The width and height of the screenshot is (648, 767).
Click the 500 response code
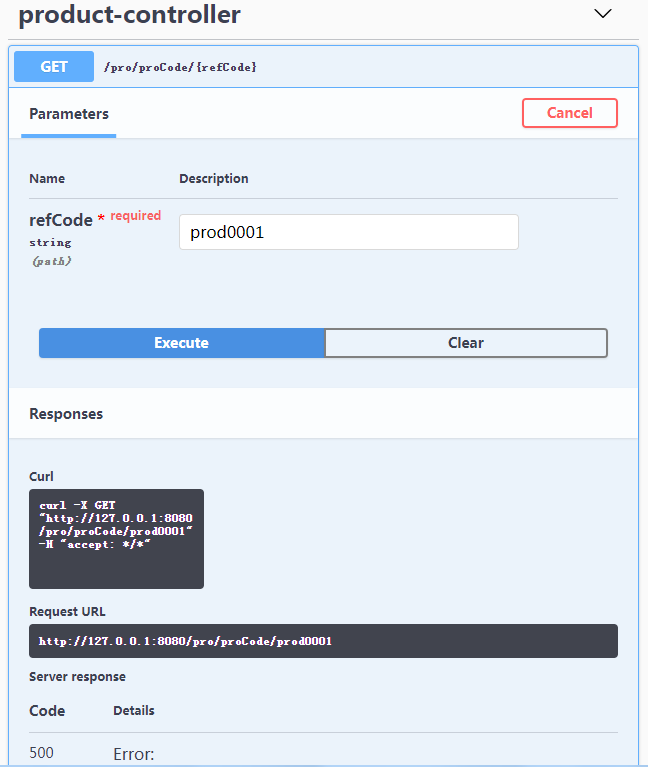41,753
